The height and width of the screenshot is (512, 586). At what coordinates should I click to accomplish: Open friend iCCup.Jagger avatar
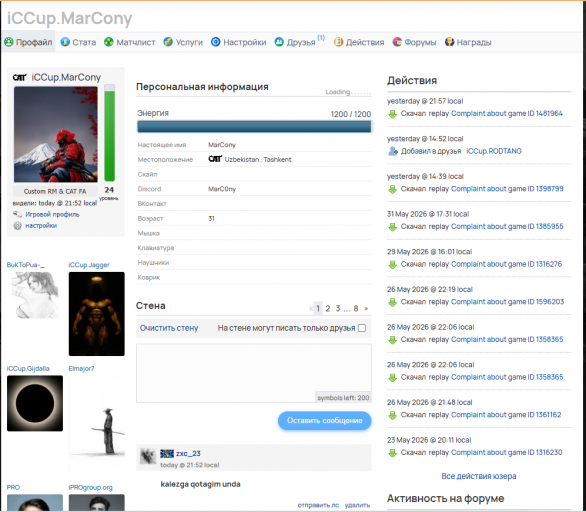(x=96, y=314)
